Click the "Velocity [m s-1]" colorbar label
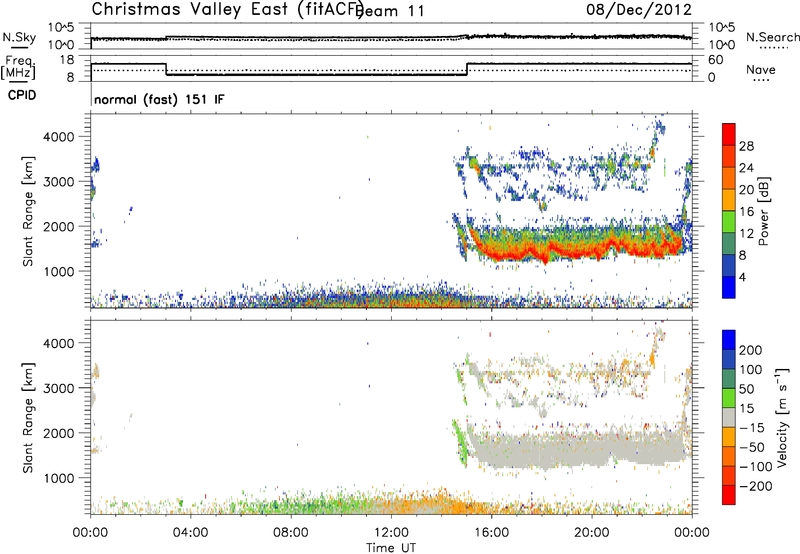Screen dimensions: 800x554 [782, 418]
